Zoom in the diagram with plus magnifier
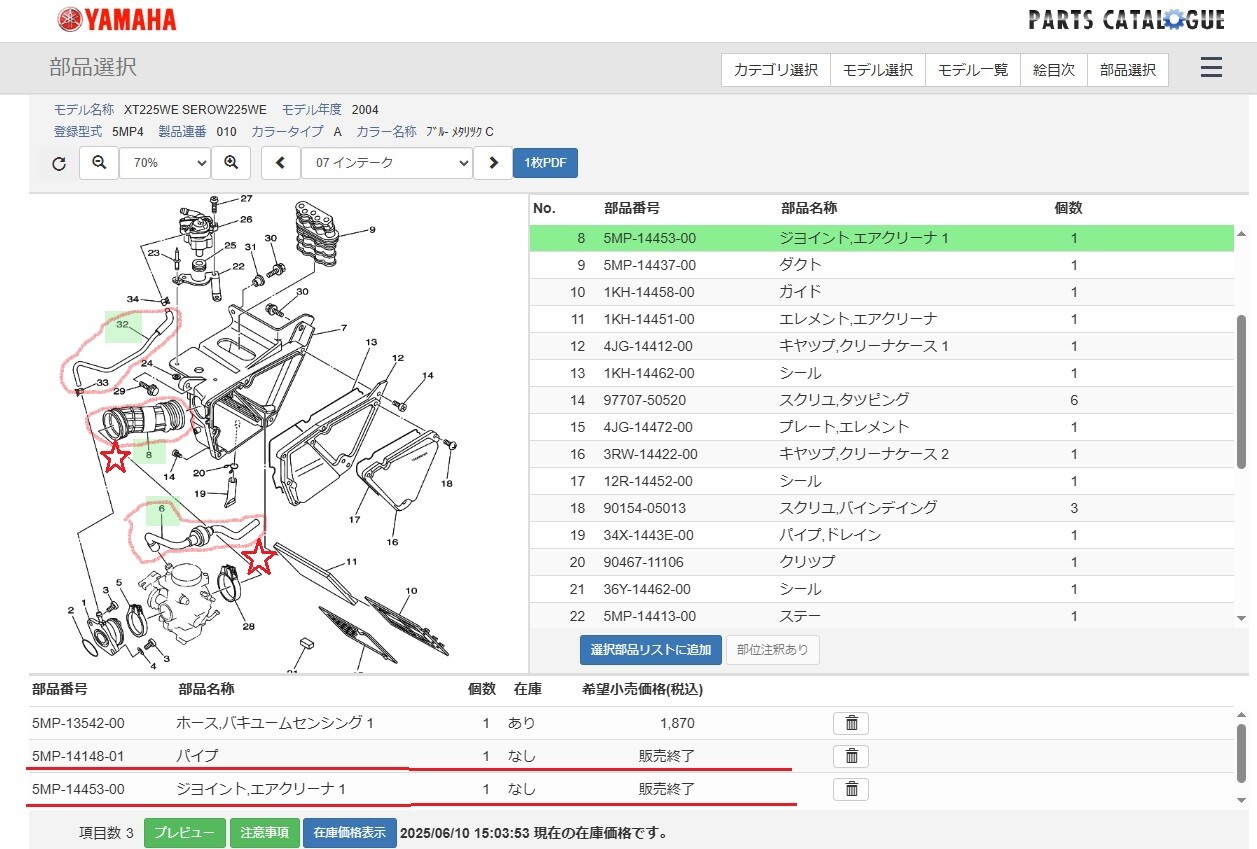This screenshot has height=849, width=1257. 231,163
